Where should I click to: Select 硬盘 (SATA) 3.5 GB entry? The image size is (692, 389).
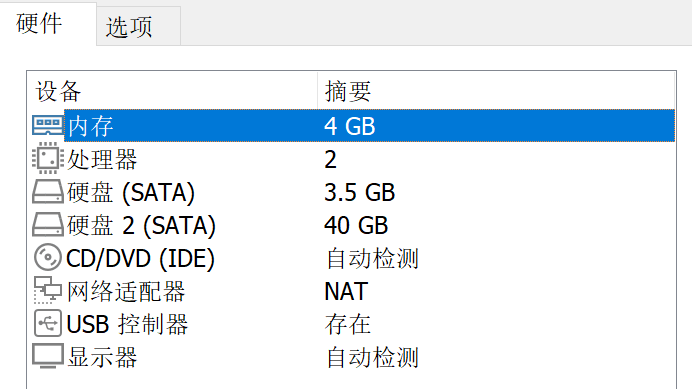354,192
